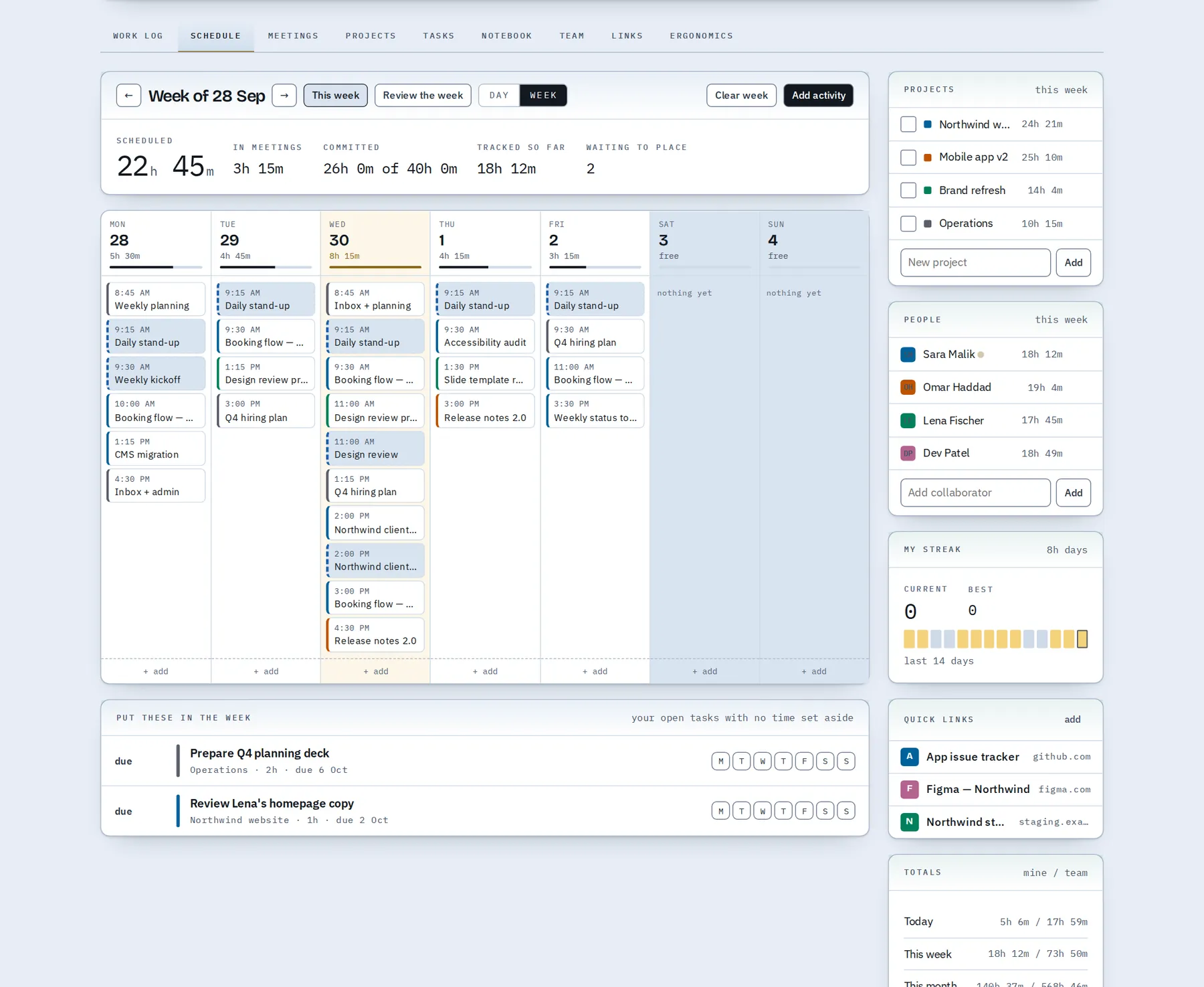Go to previous week with left arrow
1204x987 pixels.
(128, 96)
